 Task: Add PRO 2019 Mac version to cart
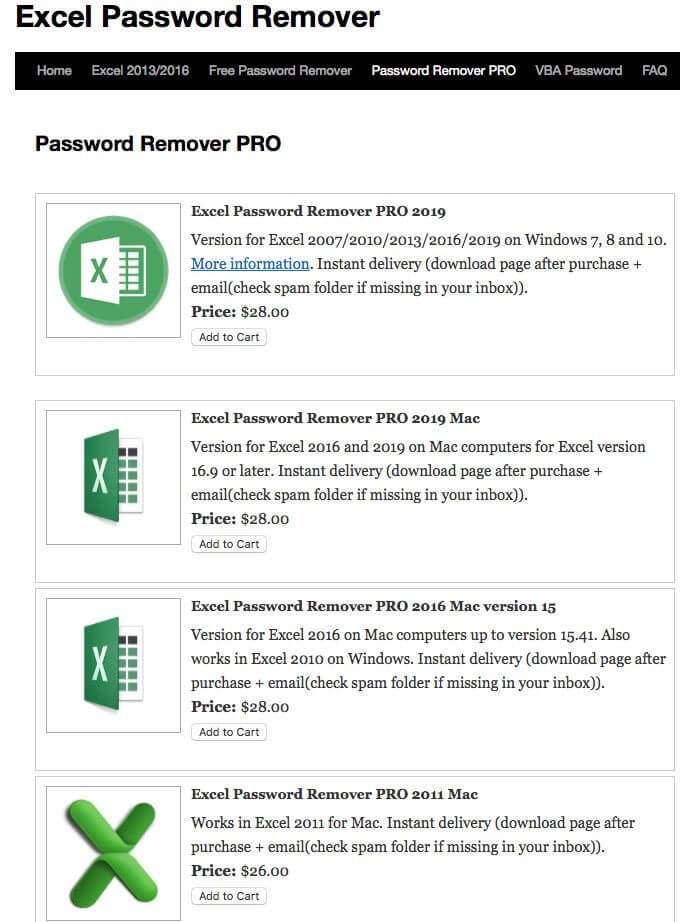[x=229, y=545]
